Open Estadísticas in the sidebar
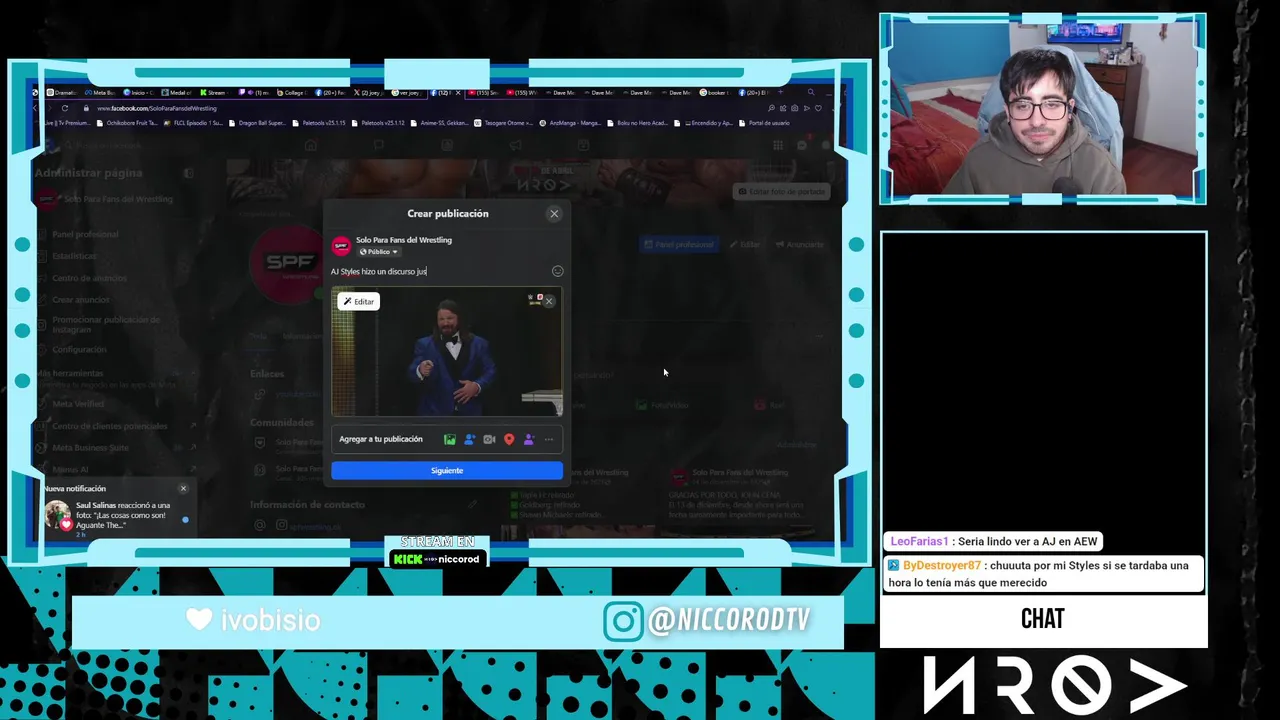1280x720 pixels. 75,256
